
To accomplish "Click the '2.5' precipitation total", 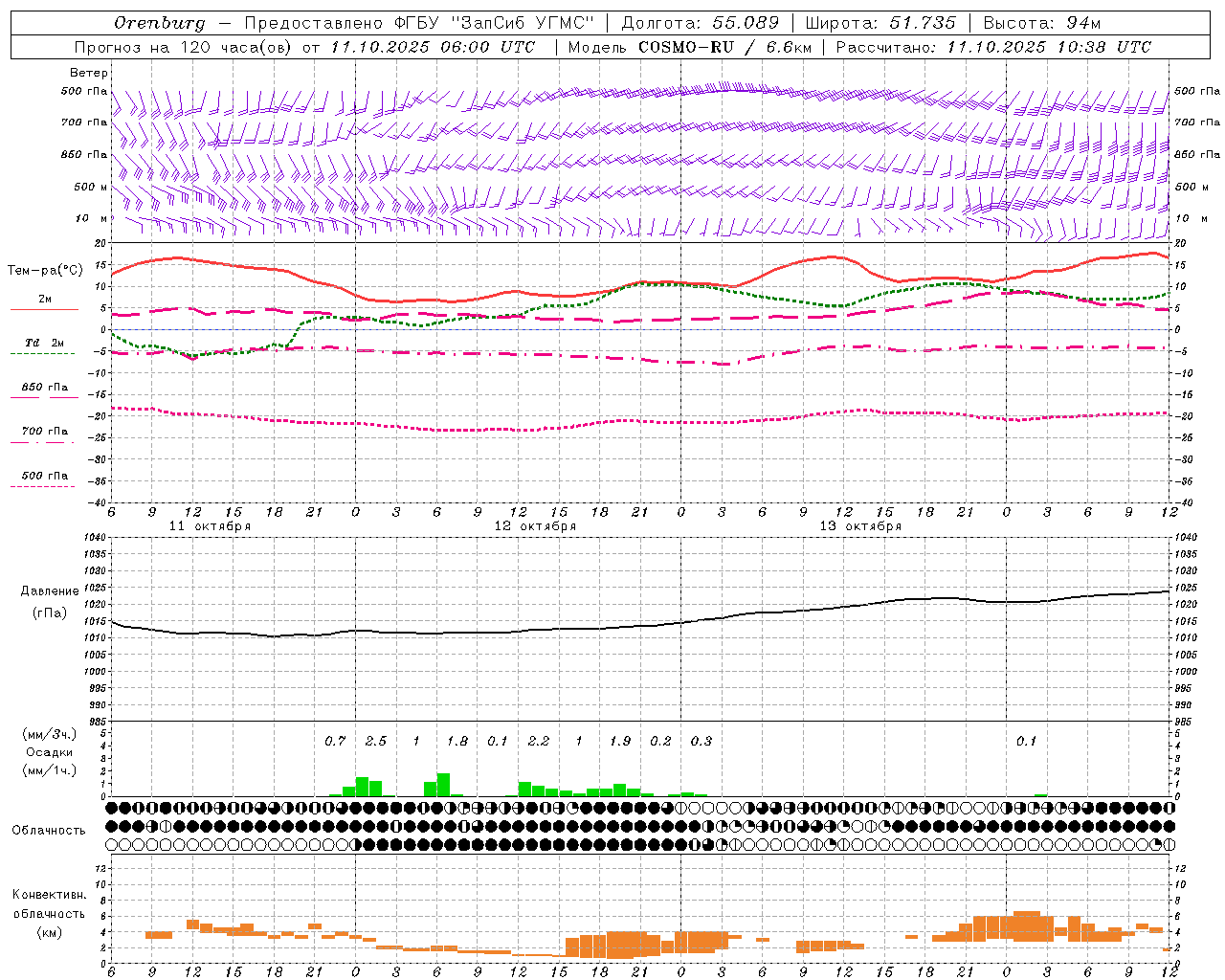I will [376, 741].
